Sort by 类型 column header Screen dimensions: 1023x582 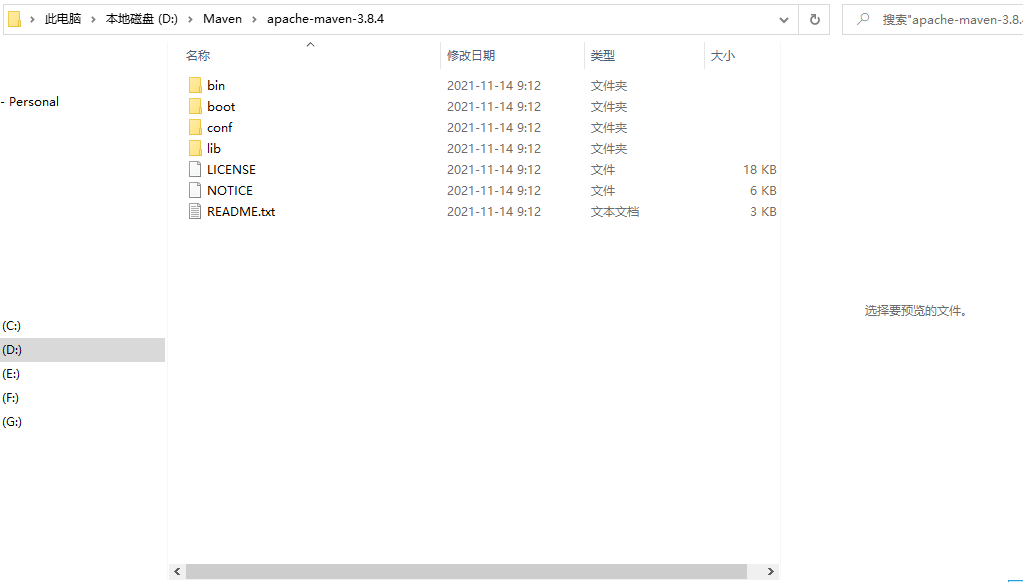pyautogui.click(x=603, y=56)
